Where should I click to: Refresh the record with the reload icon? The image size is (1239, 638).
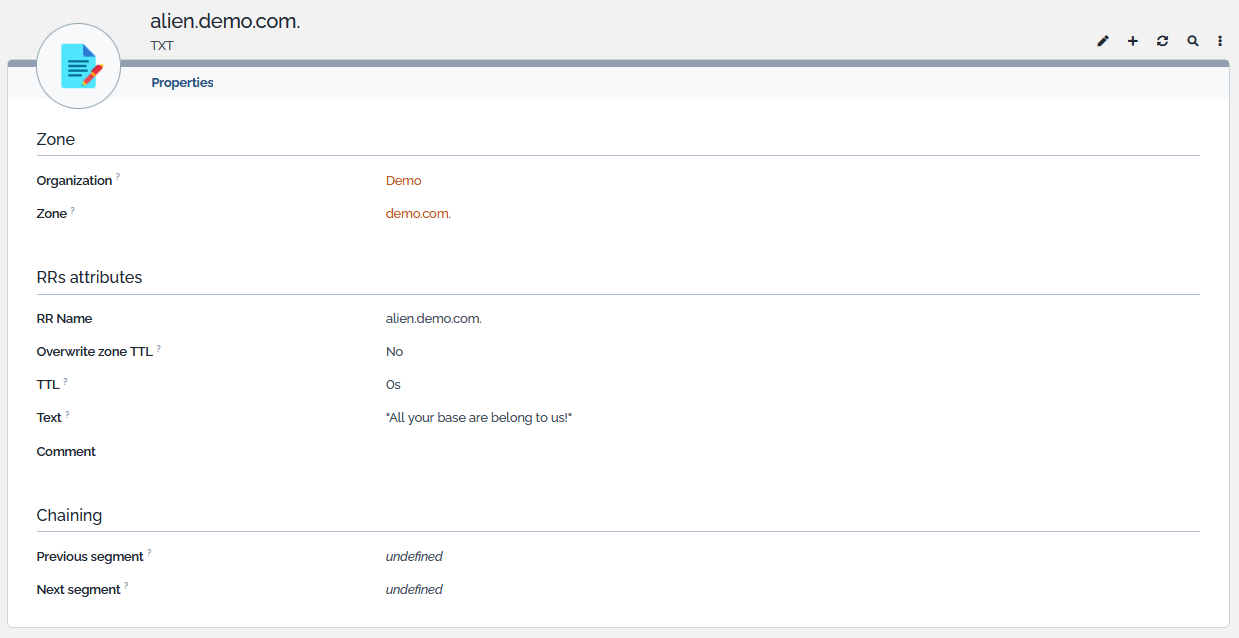(1162, 41)
